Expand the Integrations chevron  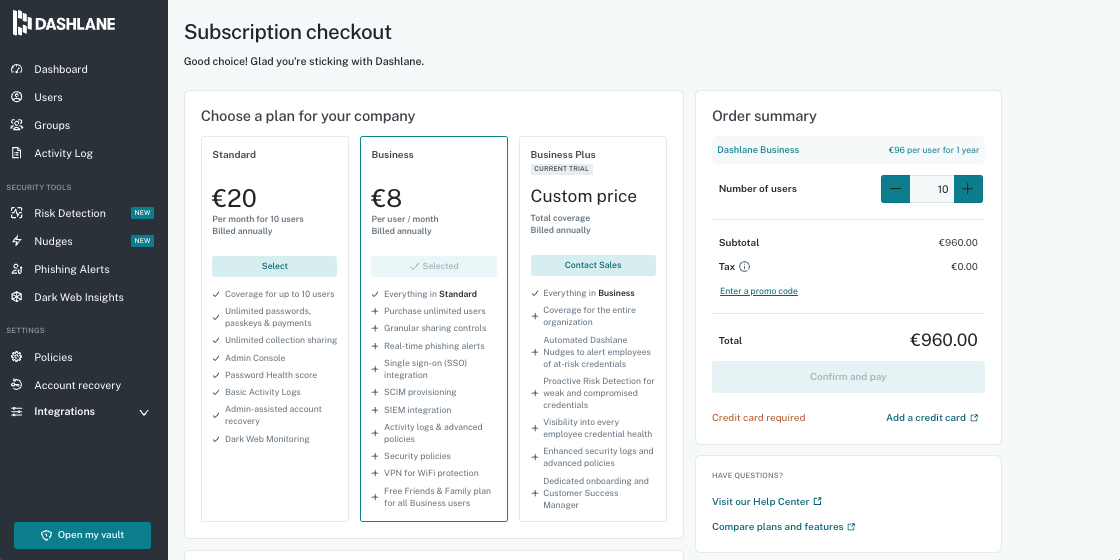click(143, 412)
